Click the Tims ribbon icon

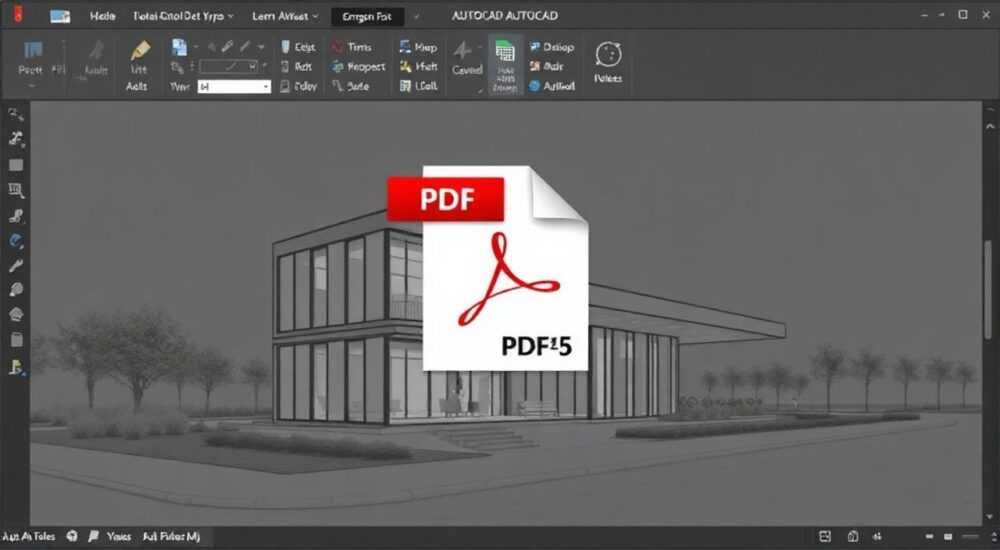click(x=338, y=47)
